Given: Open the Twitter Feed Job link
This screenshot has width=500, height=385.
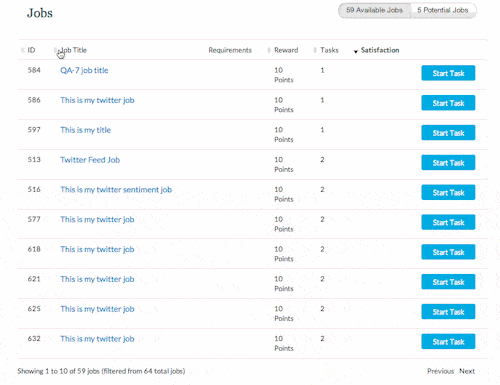Looking at the screenshot, I should point(90,160).
